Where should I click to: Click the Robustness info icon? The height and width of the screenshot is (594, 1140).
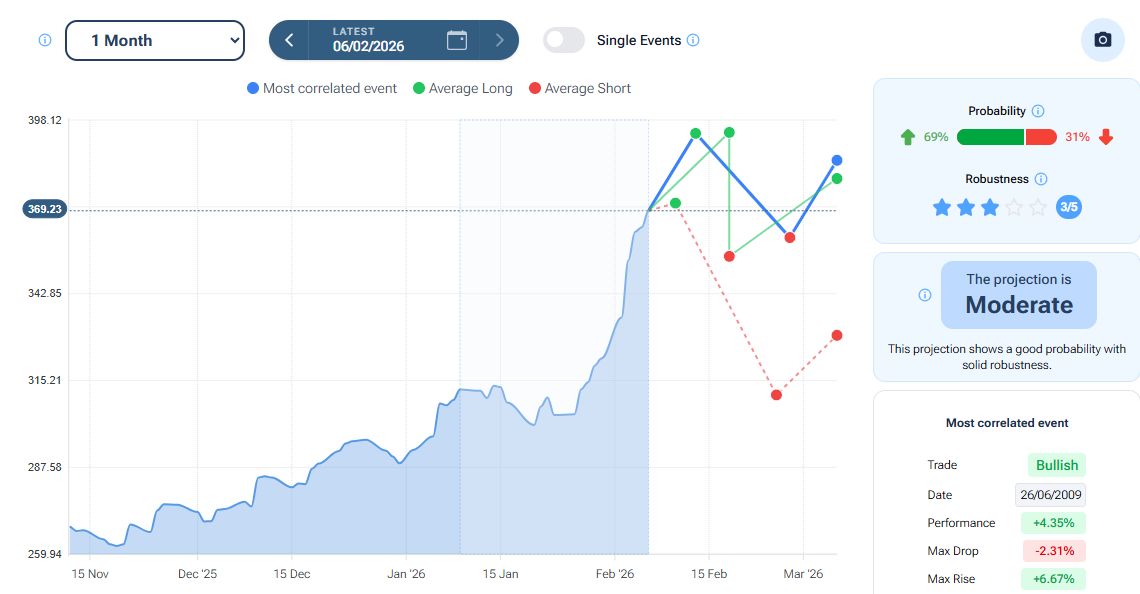coord(1041,179)
